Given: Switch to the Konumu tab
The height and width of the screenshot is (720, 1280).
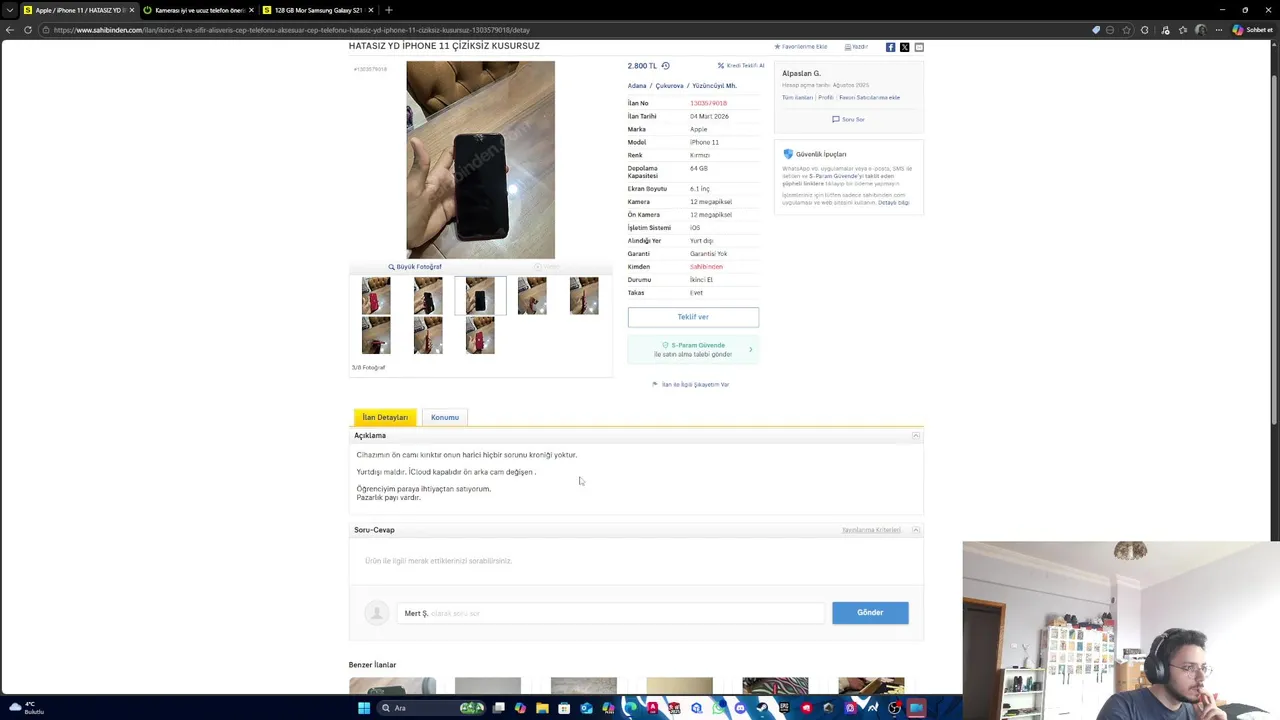Looking at the screenshot, I should coord(445,417).
